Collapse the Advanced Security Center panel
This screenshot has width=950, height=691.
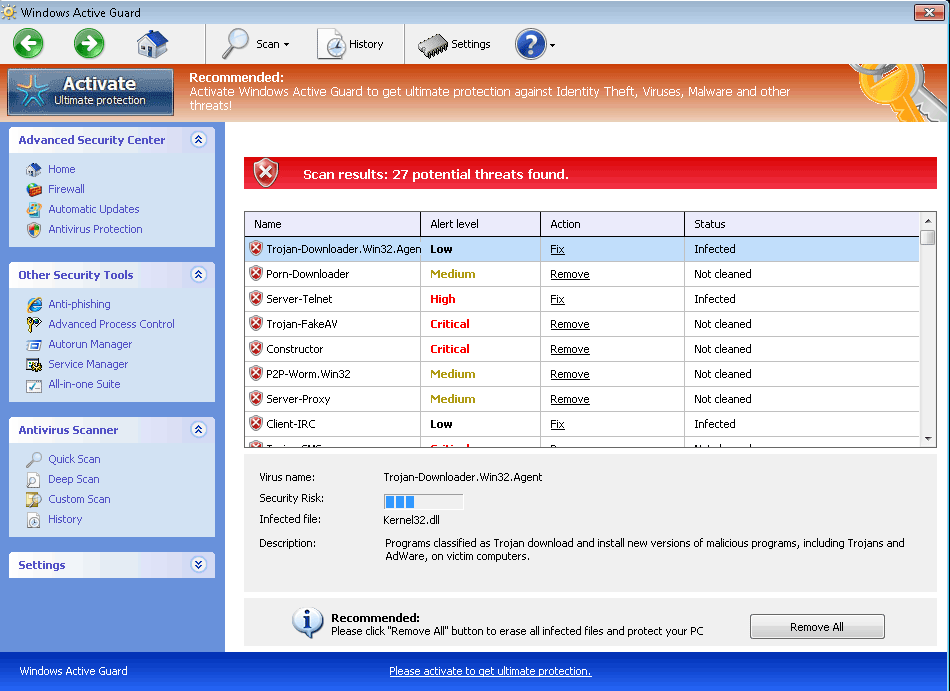click(x=198, y=140)
